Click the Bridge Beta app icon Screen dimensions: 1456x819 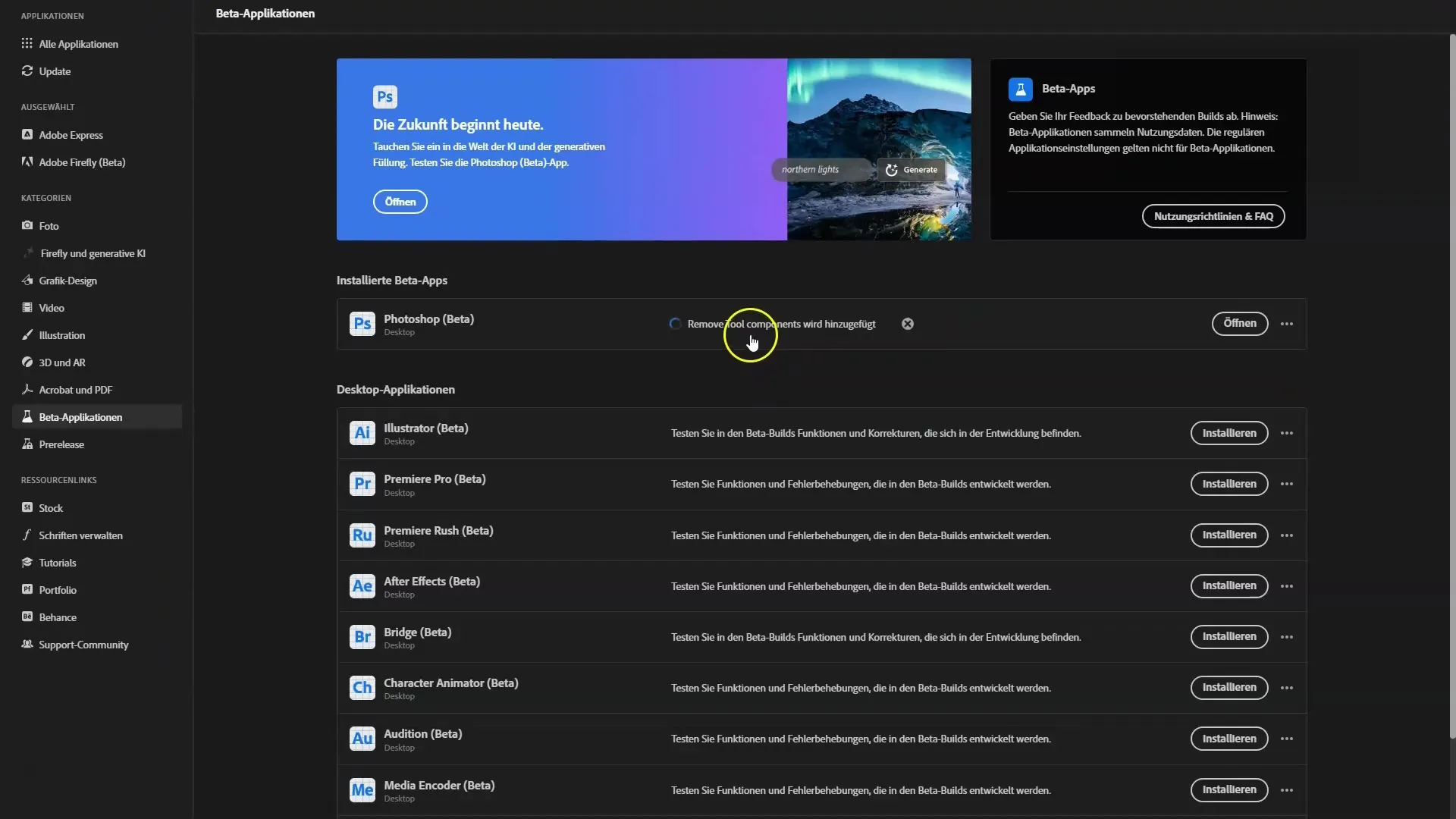[362, 636]
